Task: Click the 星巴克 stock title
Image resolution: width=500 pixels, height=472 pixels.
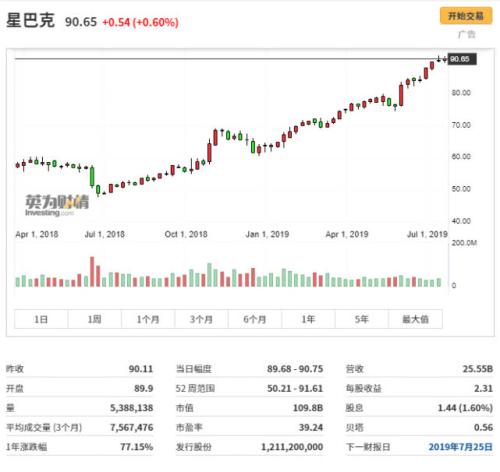Action: (x=30, y=21)
